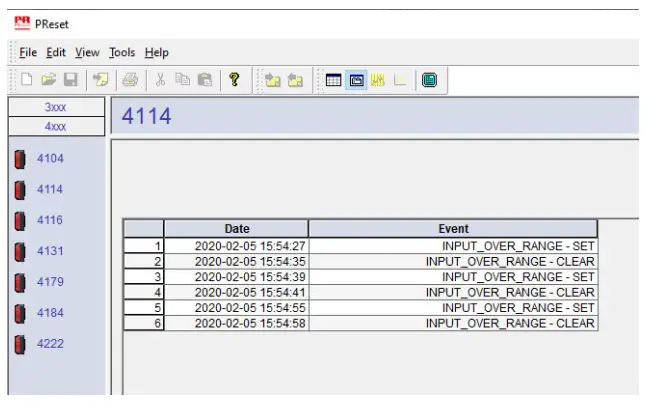The height and width of the screenshot is (407, 649).
Task: Click the faded axis chart icon
Action: [x=400, y=80]
